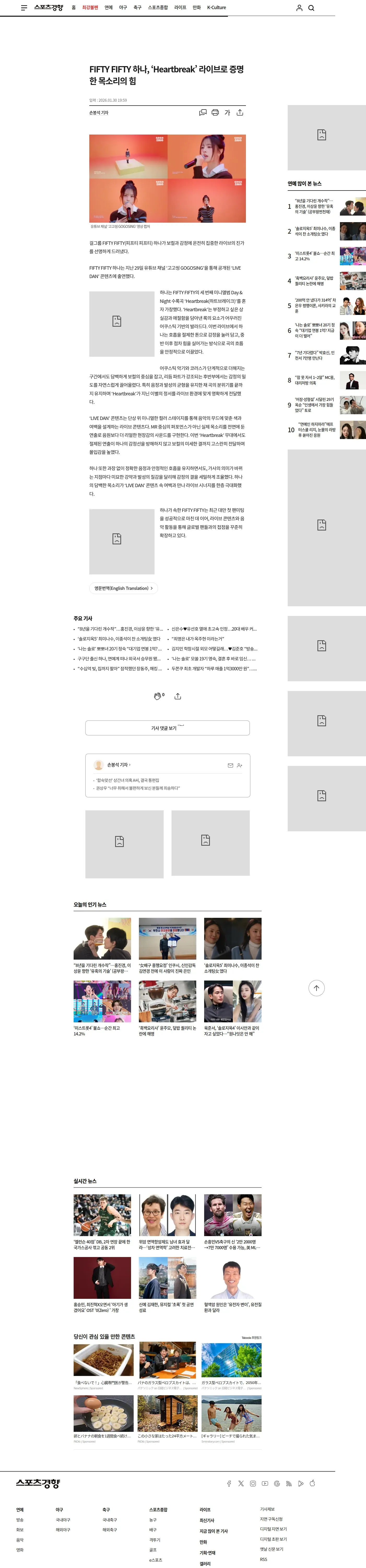The width and height of the screenshot is (366, 1568).
Task: Go to the K-Culture menu
Action: tap(216, 8)
